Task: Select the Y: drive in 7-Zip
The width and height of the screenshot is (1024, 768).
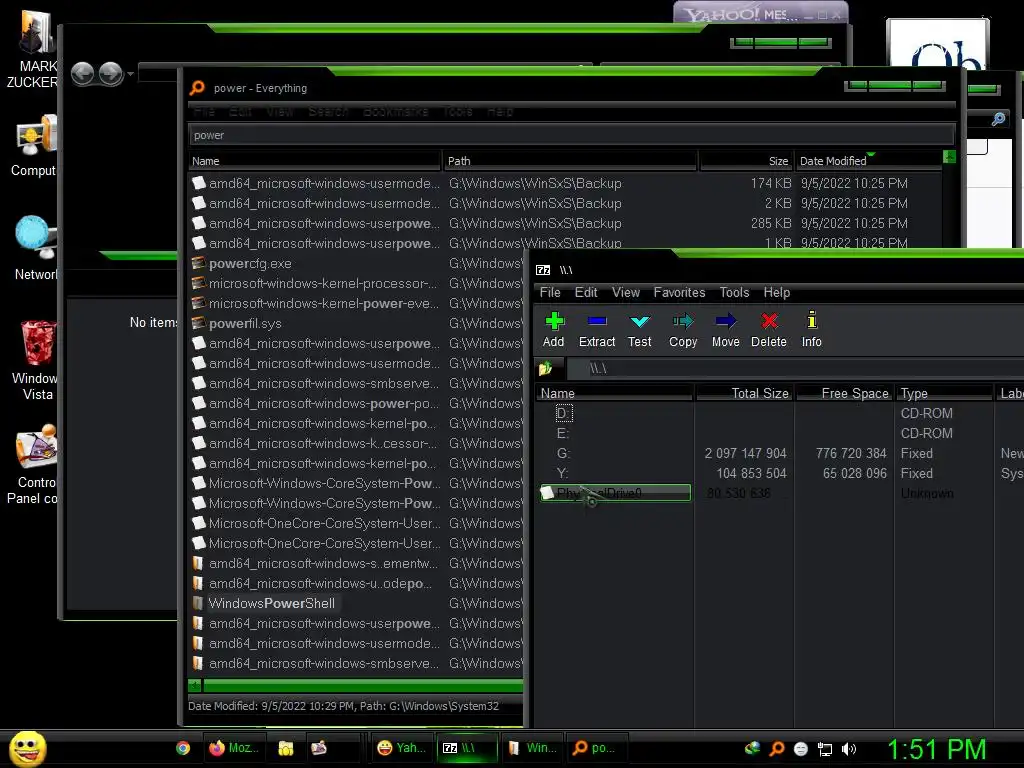Action: point(563,473)
